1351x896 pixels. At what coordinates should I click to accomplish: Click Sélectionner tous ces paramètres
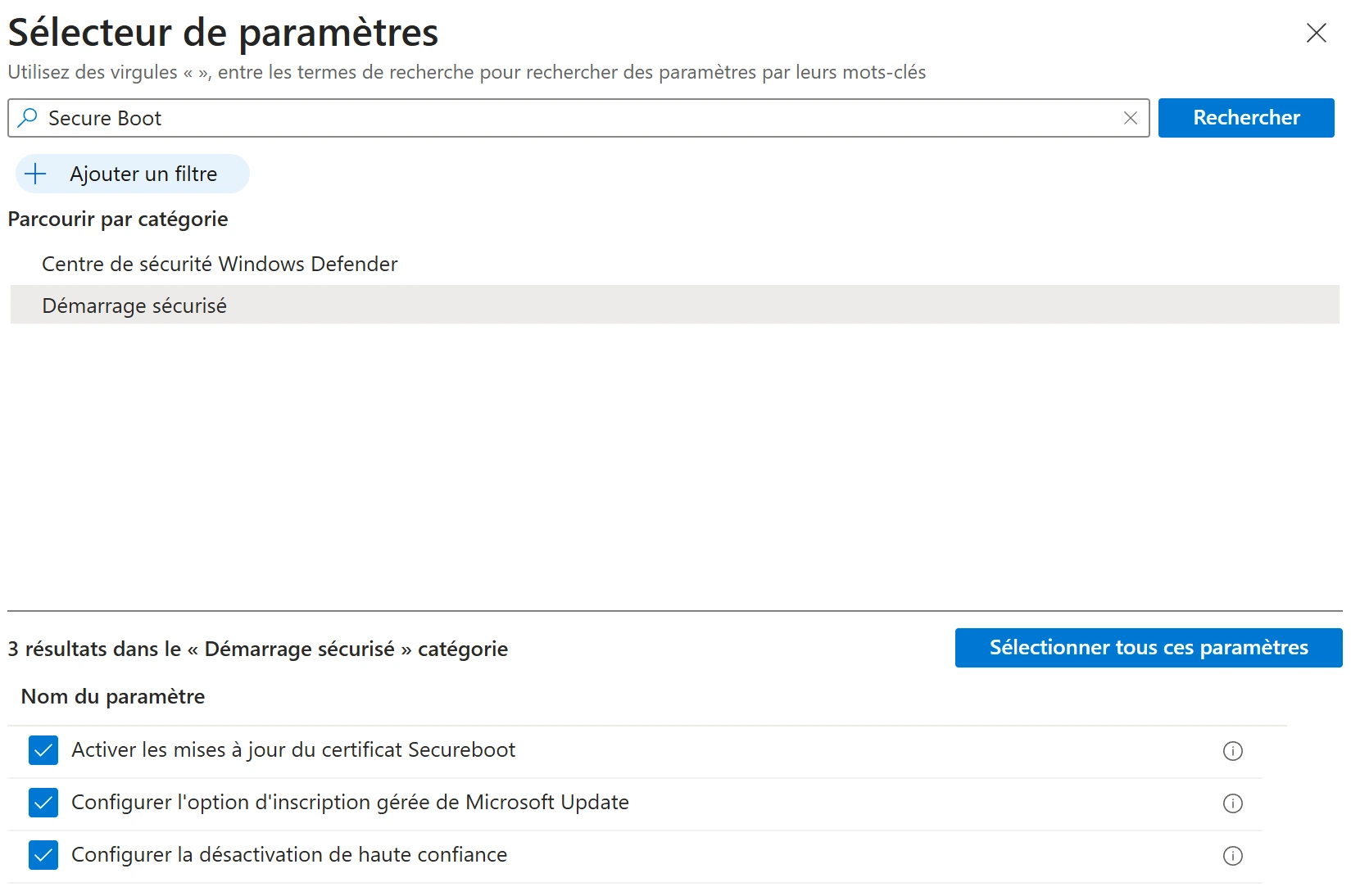coord(1147,648)
